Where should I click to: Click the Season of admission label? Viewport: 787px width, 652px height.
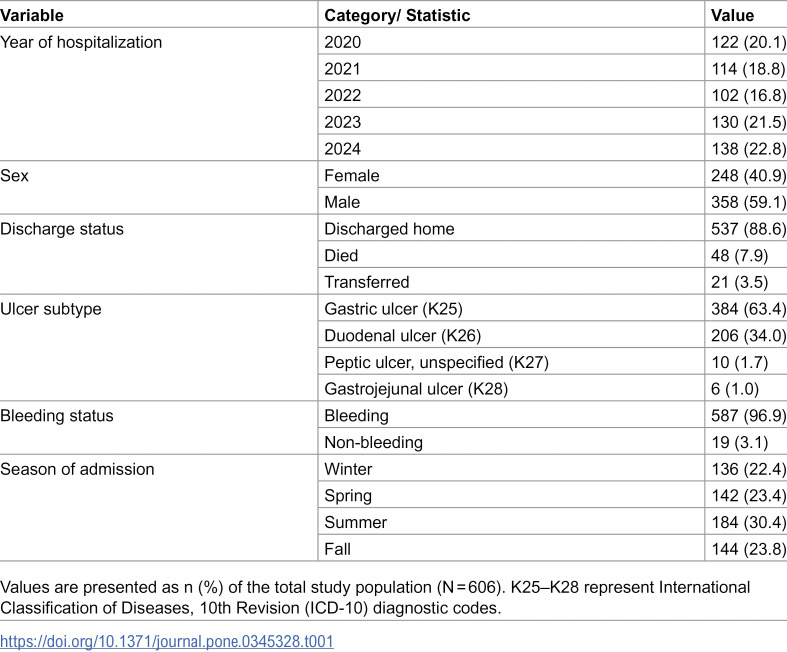[x=77, y=469]
